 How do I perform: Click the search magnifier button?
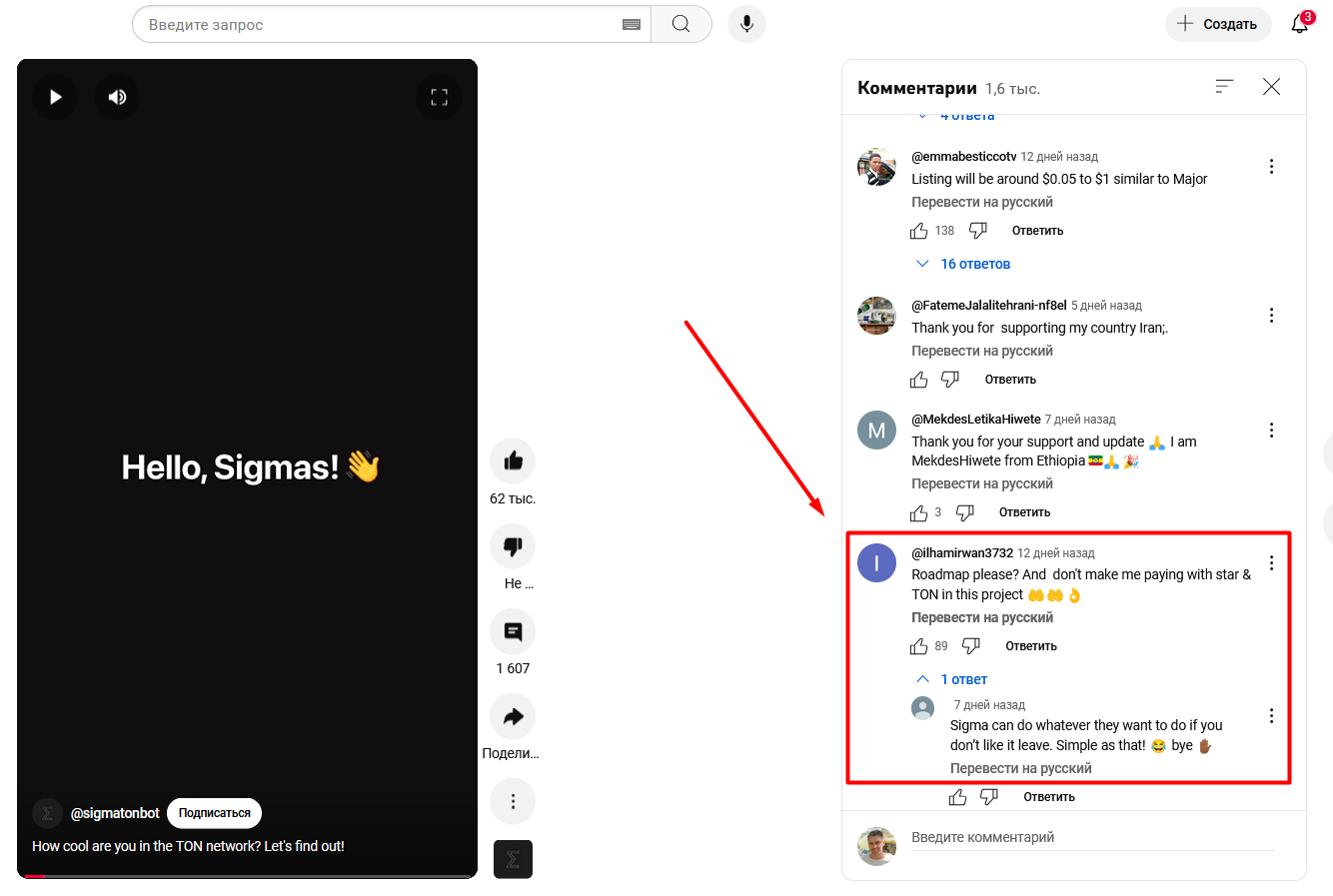680,24
